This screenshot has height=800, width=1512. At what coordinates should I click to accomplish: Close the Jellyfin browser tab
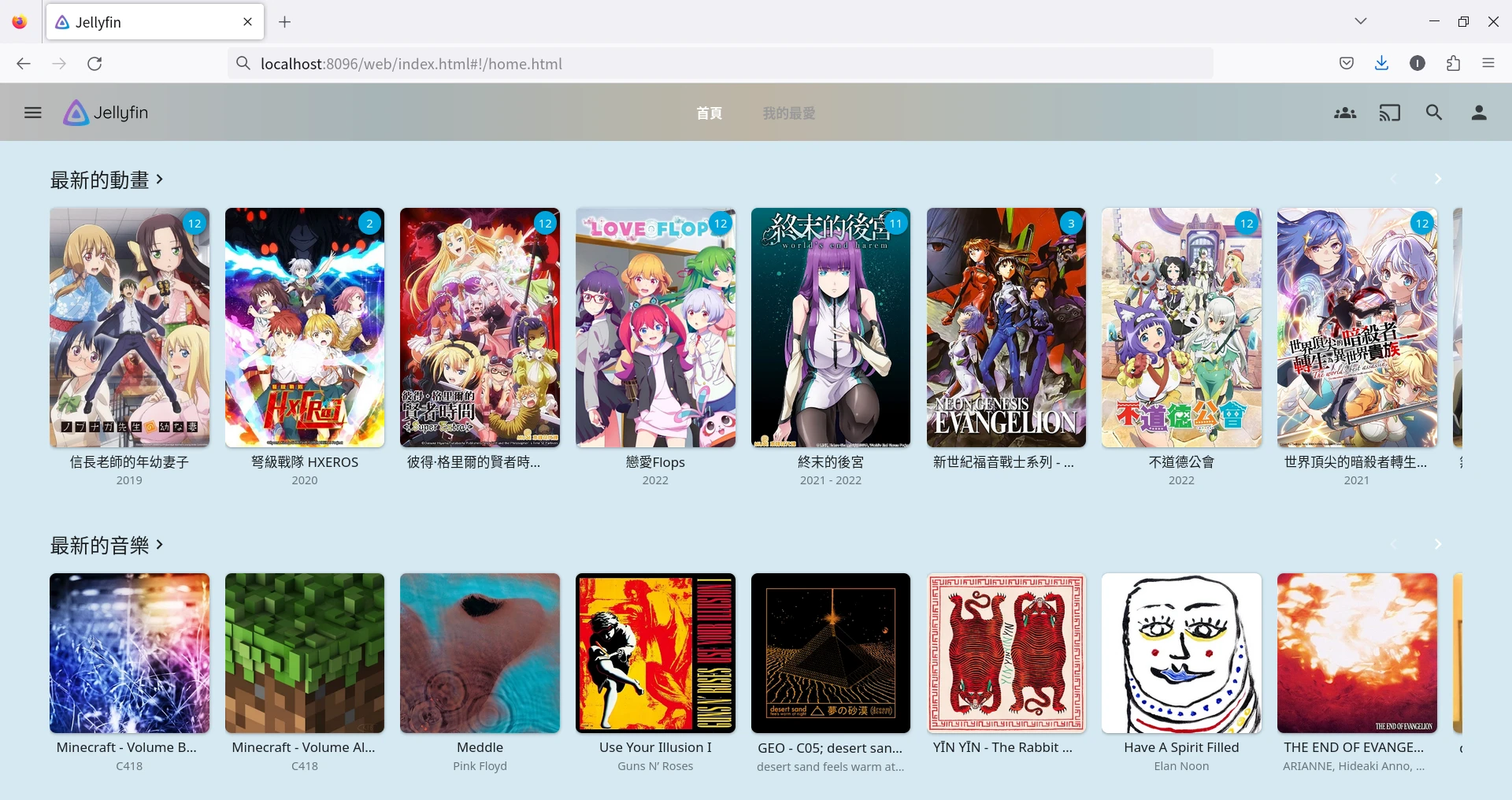[x=247, y=22]
